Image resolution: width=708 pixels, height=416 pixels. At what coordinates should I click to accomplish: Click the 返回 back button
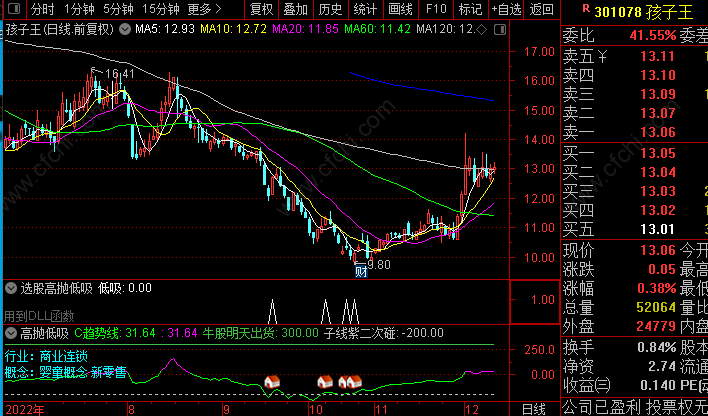point(541,9)
